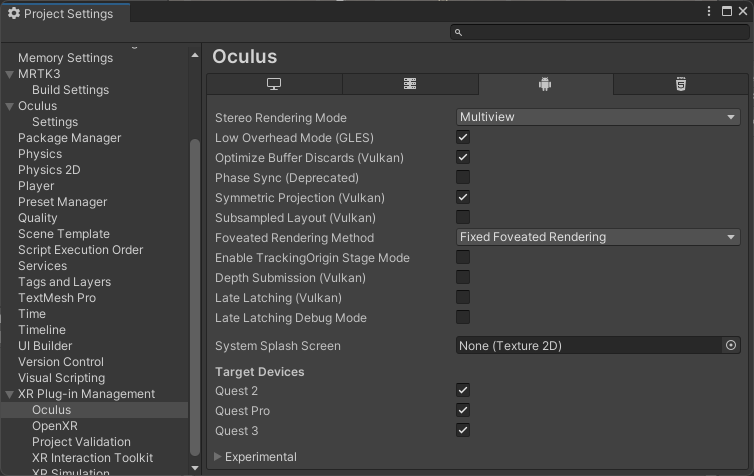The width and height of the screenshot is (754, 476).
Task: Open Script Execution Order
Action: (80, 250)
